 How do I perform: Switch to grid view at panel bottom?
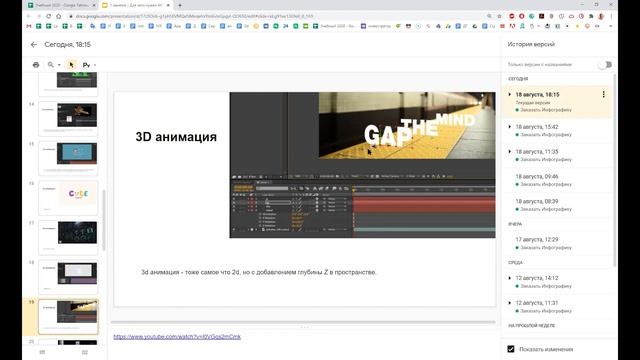click(x=84, y=352)
